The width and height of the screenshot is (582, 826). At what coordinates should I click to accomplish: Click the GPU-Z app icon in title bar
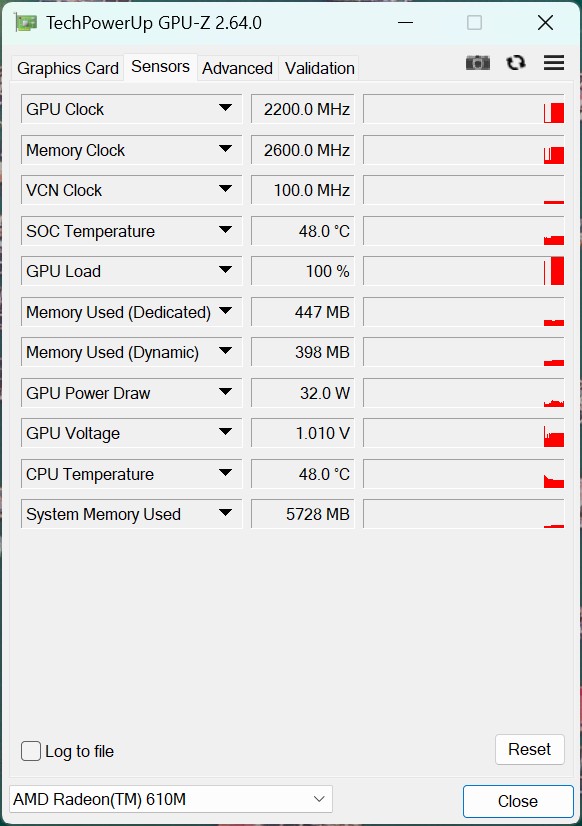pos(25,23)
